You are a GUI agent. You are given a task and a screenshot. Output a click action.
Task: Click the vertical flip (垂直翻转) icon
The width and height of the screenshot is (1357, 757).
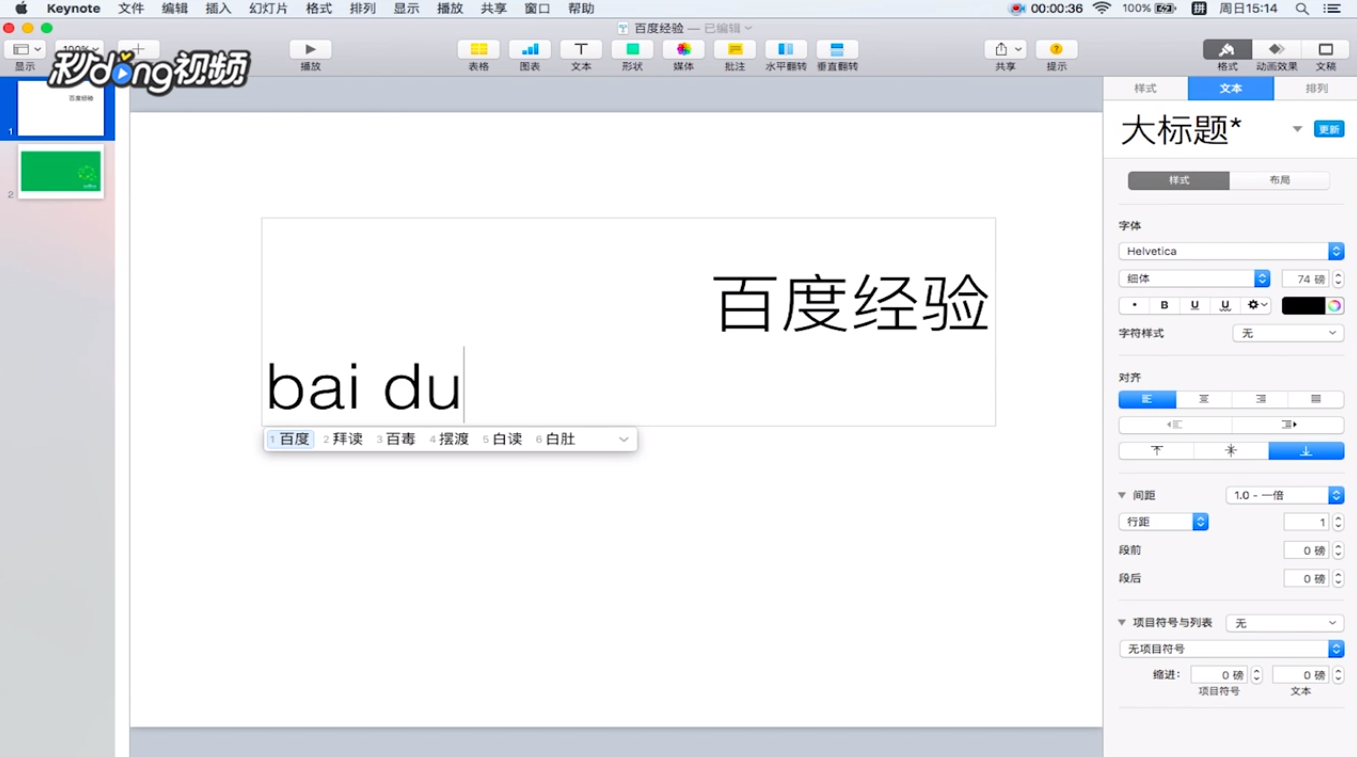(837, 49)
